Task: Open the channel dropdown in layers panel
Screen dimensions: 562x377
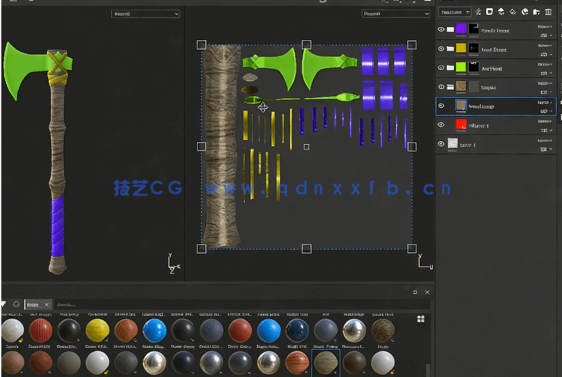Action: click(x=454, y=12)
